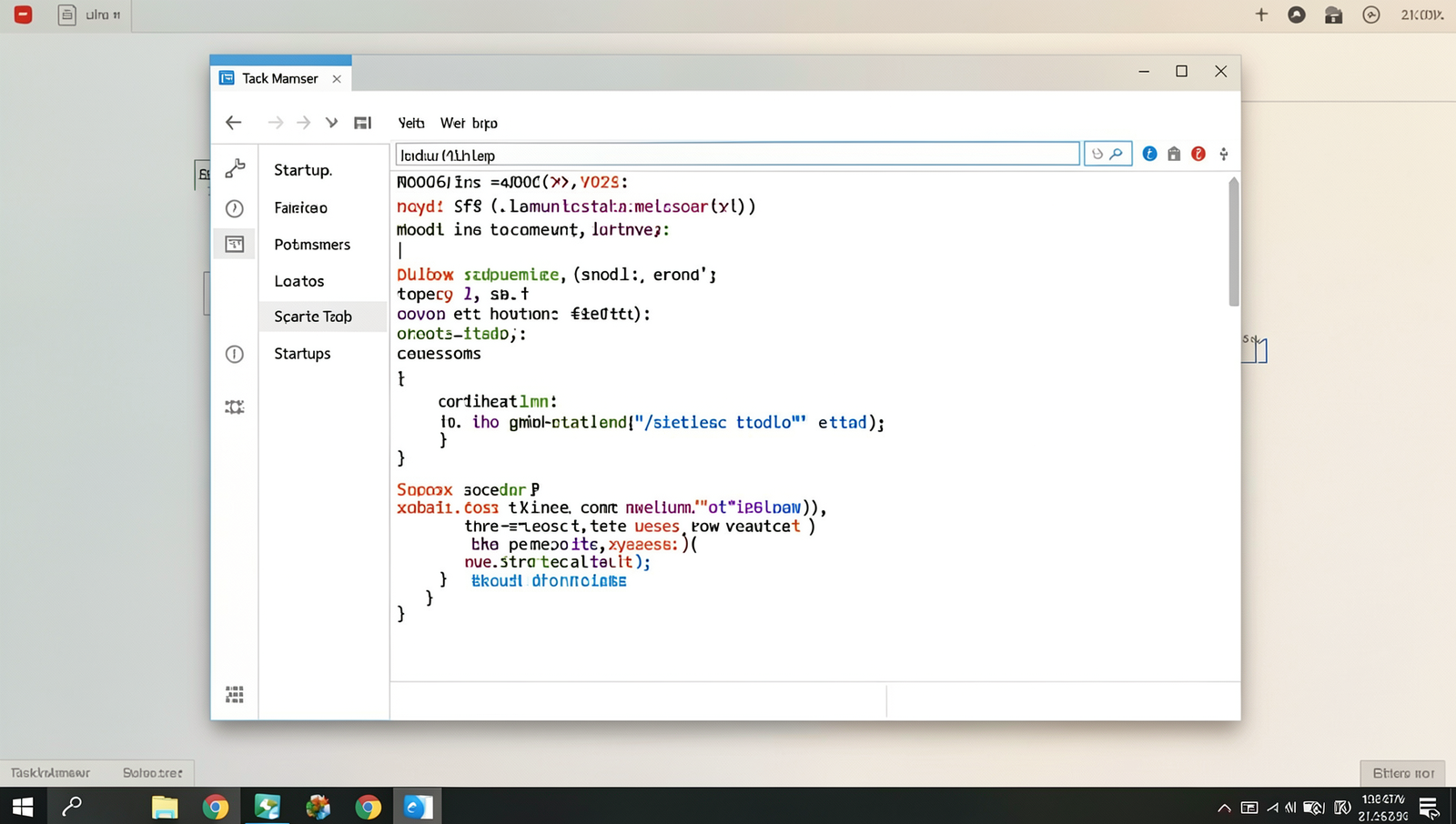This screenshot has height=824, width=1456.
Task: Click the plus icon in top bar
Action: pyautogui.click(x=1261, y=15)
